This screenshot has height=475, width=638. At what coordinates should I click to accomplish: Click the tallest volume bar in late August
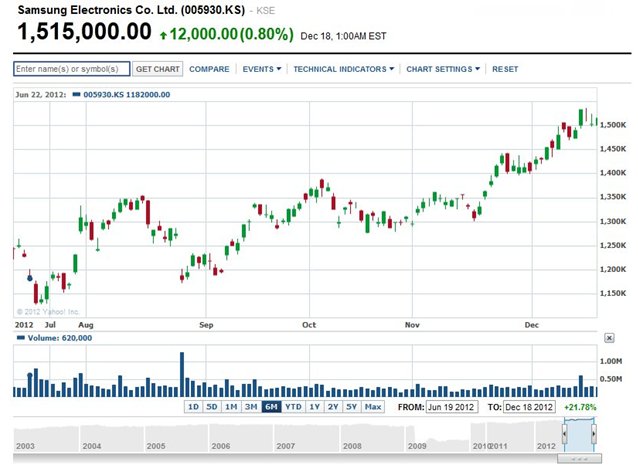click(182, 374)
